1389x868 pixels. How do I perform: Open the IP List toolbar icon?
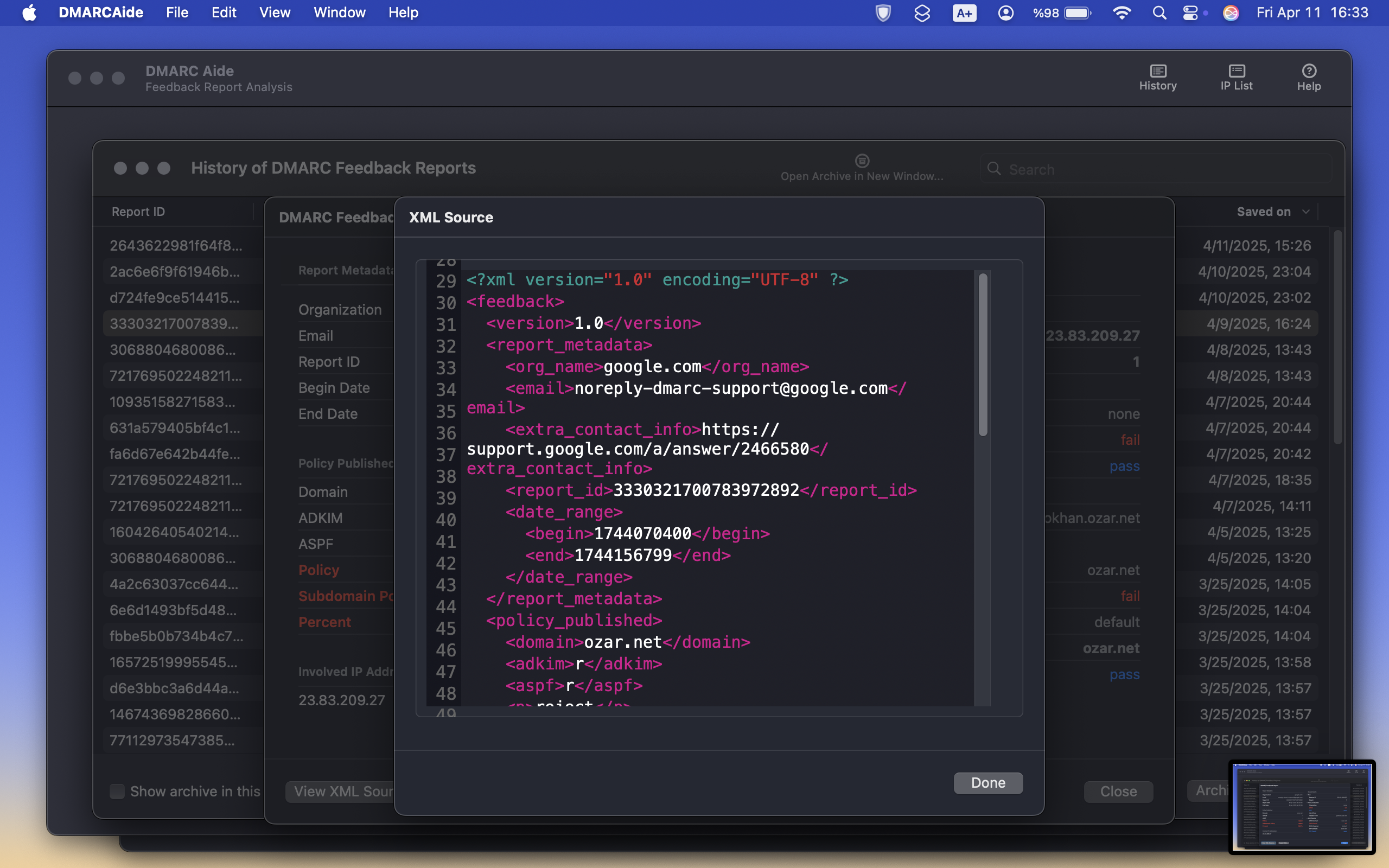coord(1237,78)
